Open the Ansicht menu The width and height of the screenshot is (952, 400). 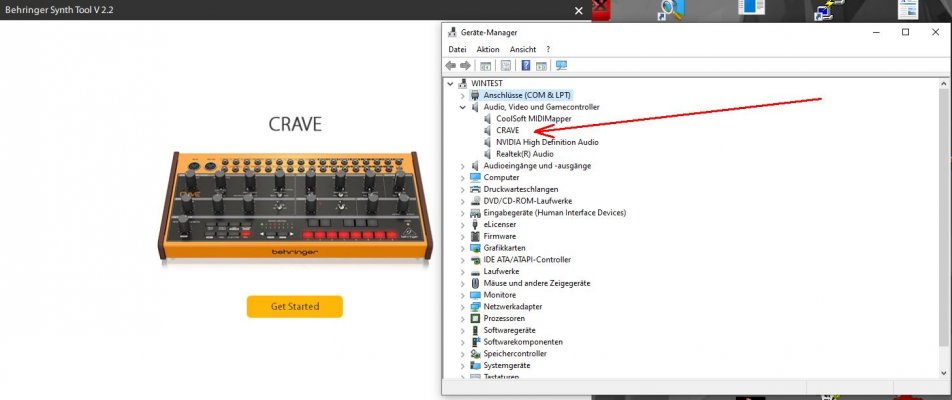(x=523, y=49)
